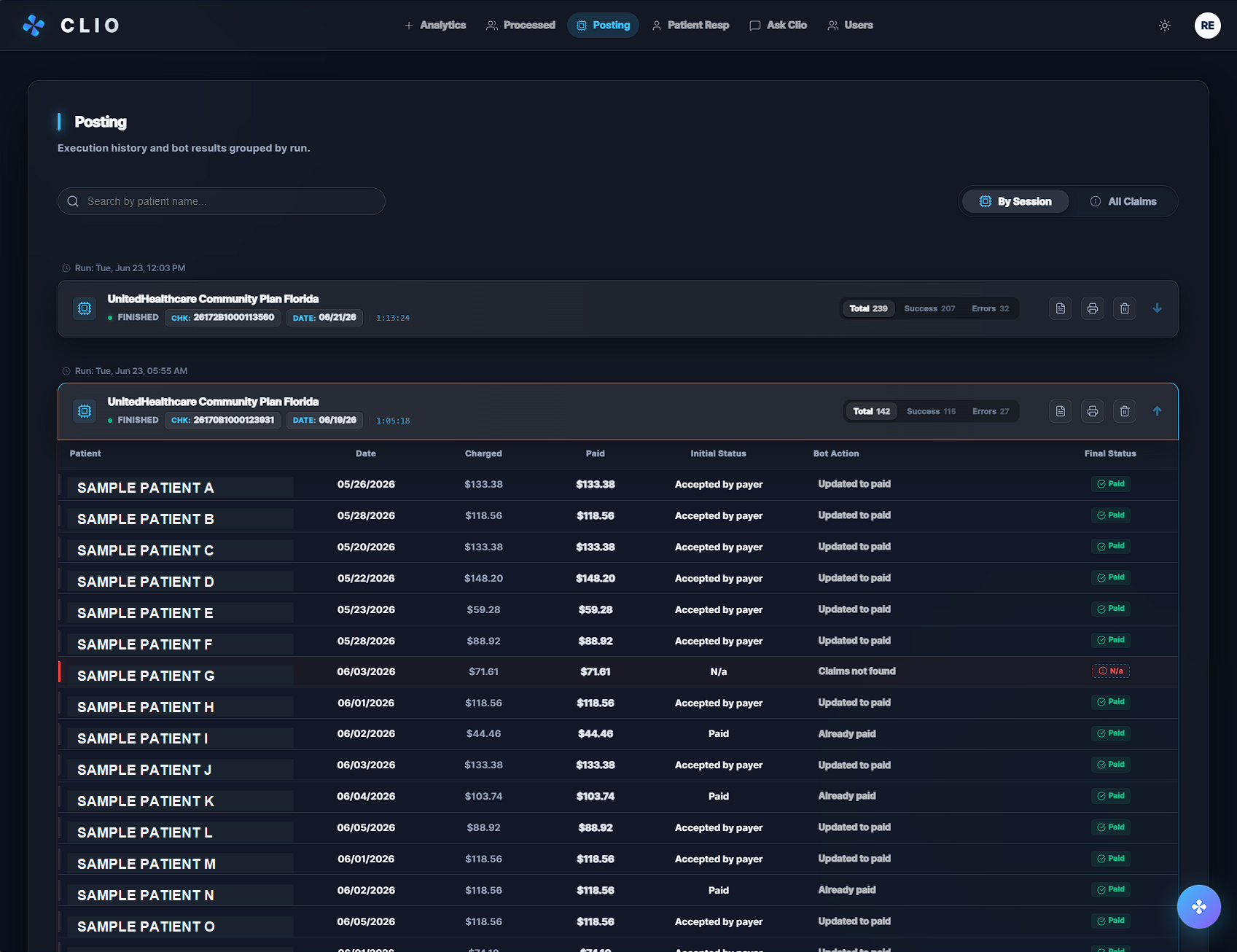Image resolution: width=1237 pixels, height=952 pixels.
Task: Open the Ask Clio tab
Action: coord(779,26)
